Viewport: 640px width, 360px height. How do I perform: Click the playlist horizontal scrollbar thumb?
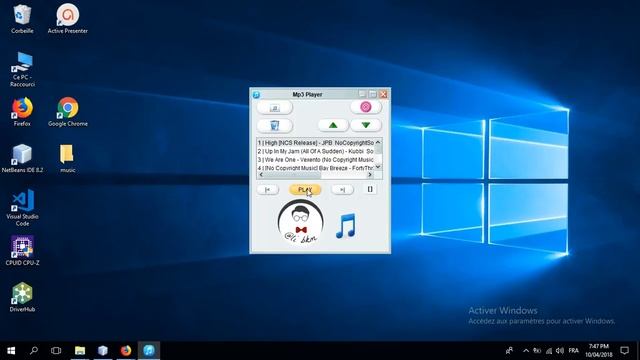[293, 175]
